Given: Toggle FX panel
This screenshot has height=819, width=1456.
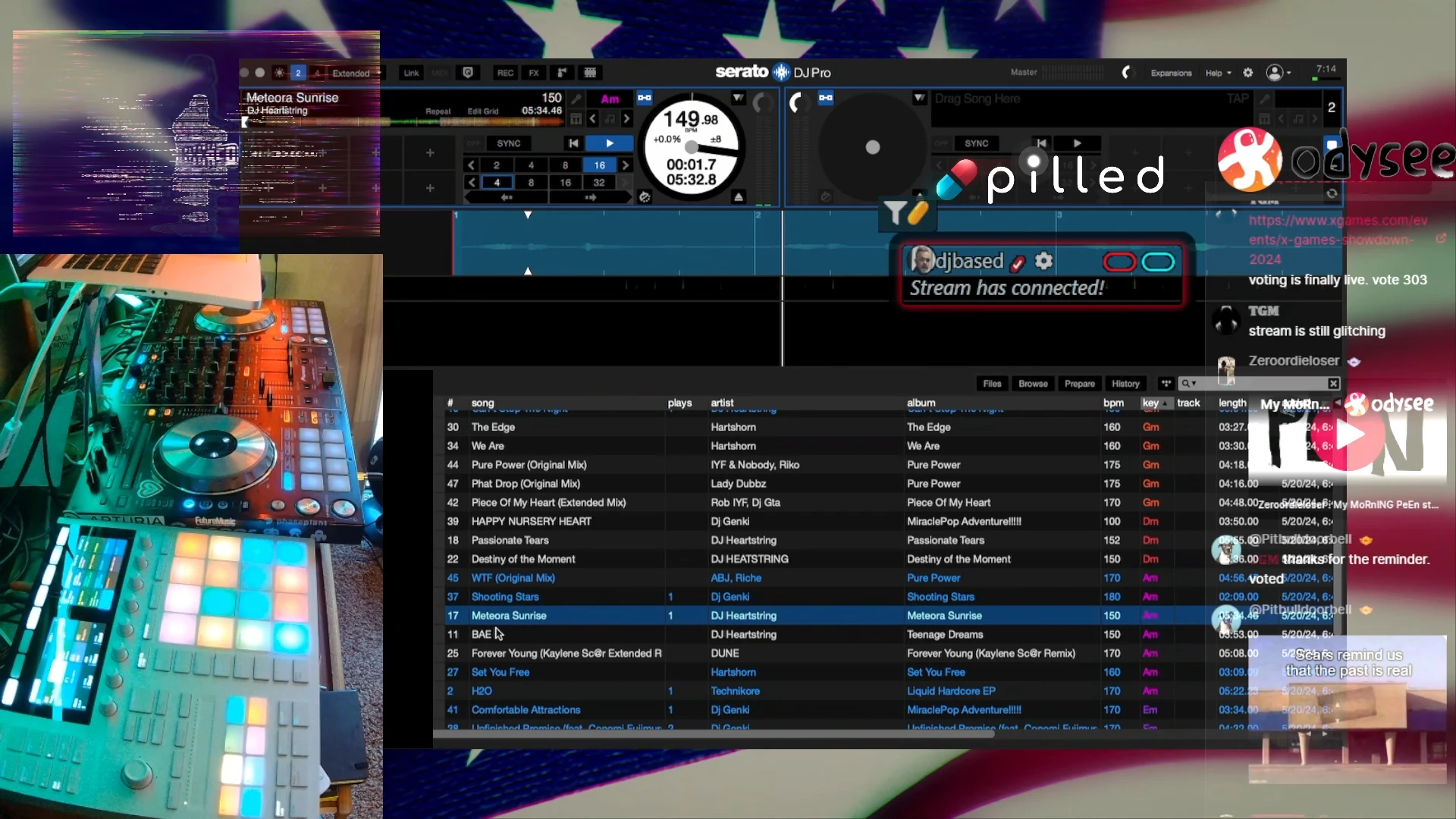Looking at the screenshot, I should point(534,73).
